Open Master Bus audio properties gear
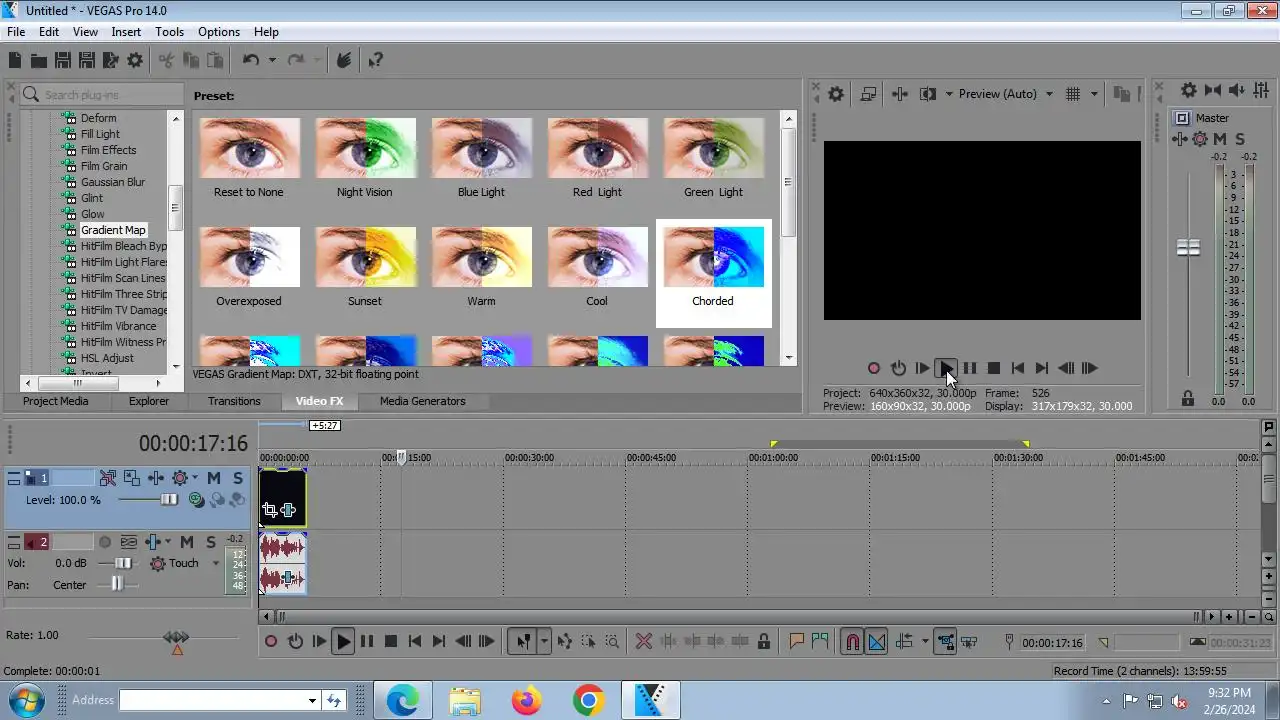The image size is (1280, 720). 1188,90
